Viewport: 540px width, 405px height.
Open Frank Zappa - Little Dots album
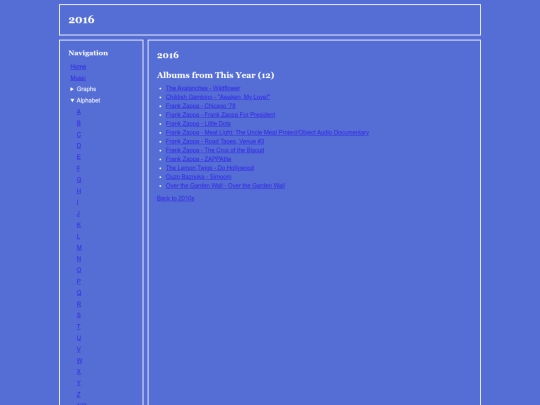click(x=198, y=124)
